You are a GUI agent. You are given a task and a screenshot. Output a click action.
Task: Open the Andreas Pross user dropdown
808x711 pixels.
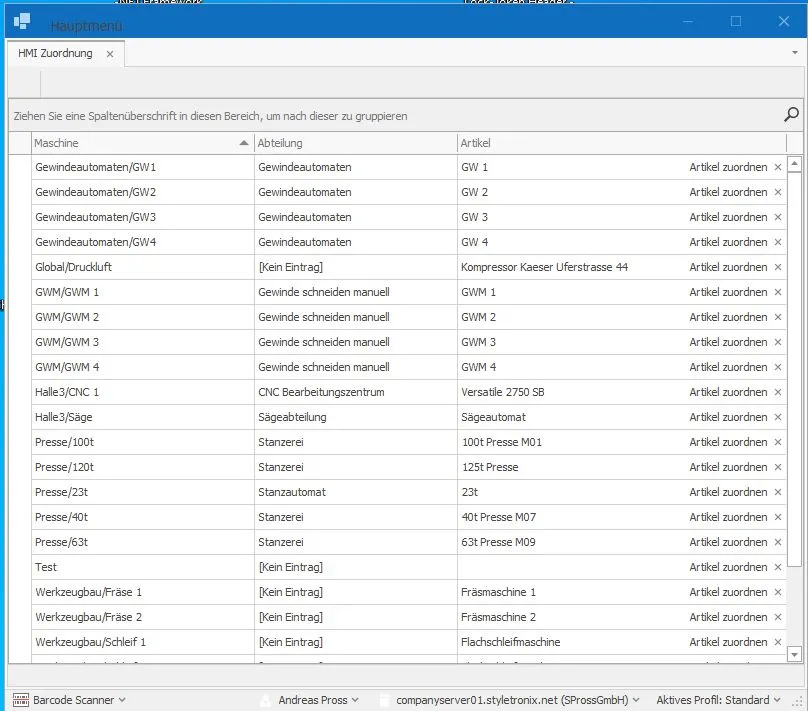[355, 700]
